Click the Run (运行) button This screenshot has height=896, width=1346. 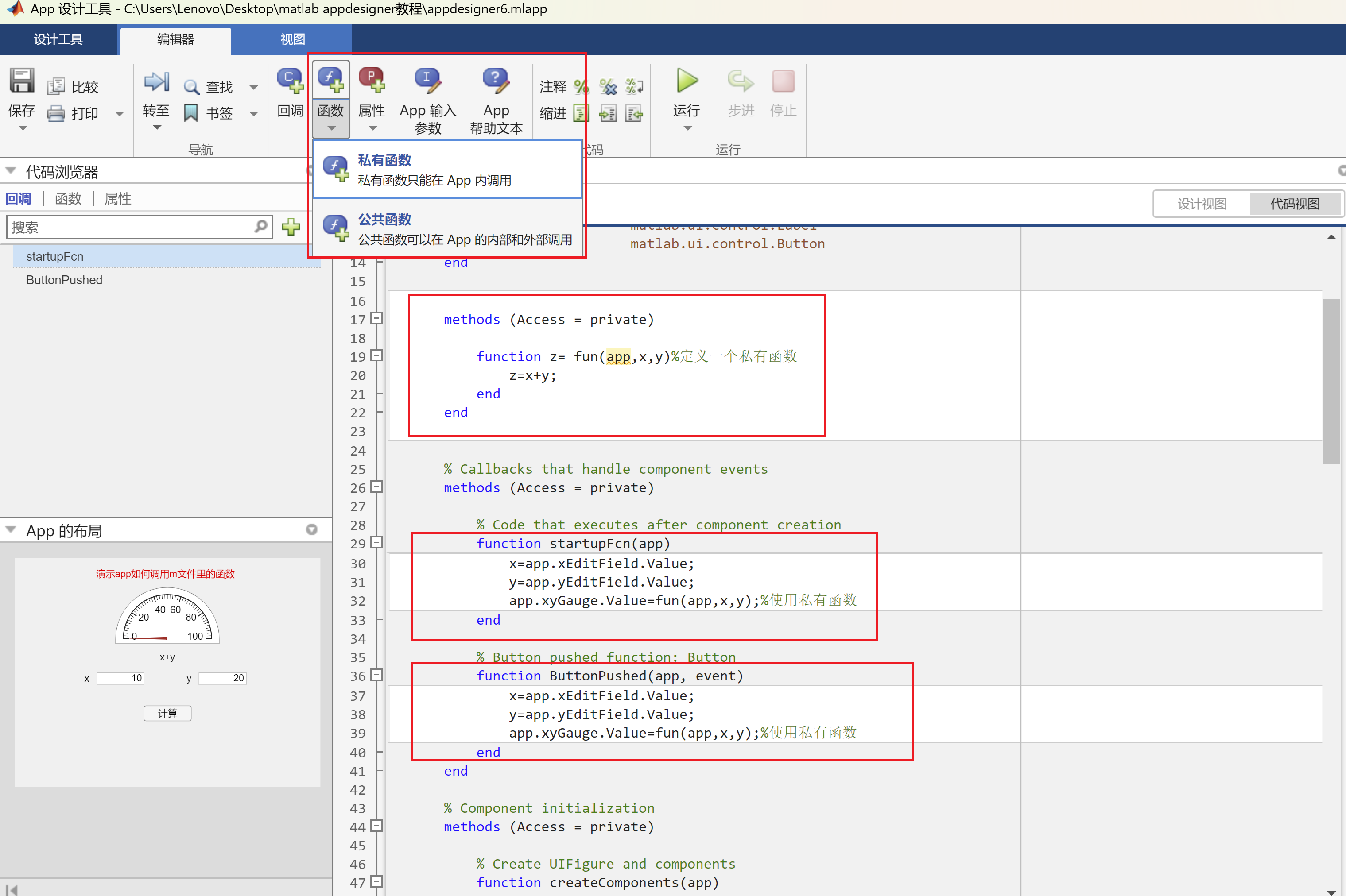coord(687,81)
